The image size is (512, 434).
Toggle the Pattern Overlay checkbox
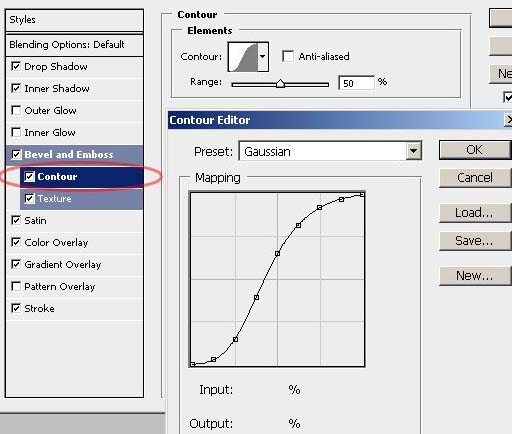pos(16,286)
